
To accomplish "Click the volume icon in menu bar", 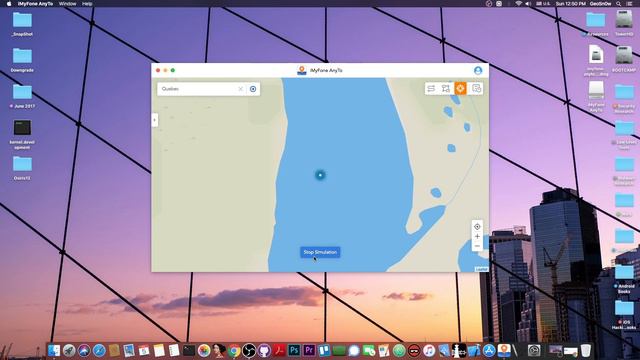I will click(x=528, y=4).
